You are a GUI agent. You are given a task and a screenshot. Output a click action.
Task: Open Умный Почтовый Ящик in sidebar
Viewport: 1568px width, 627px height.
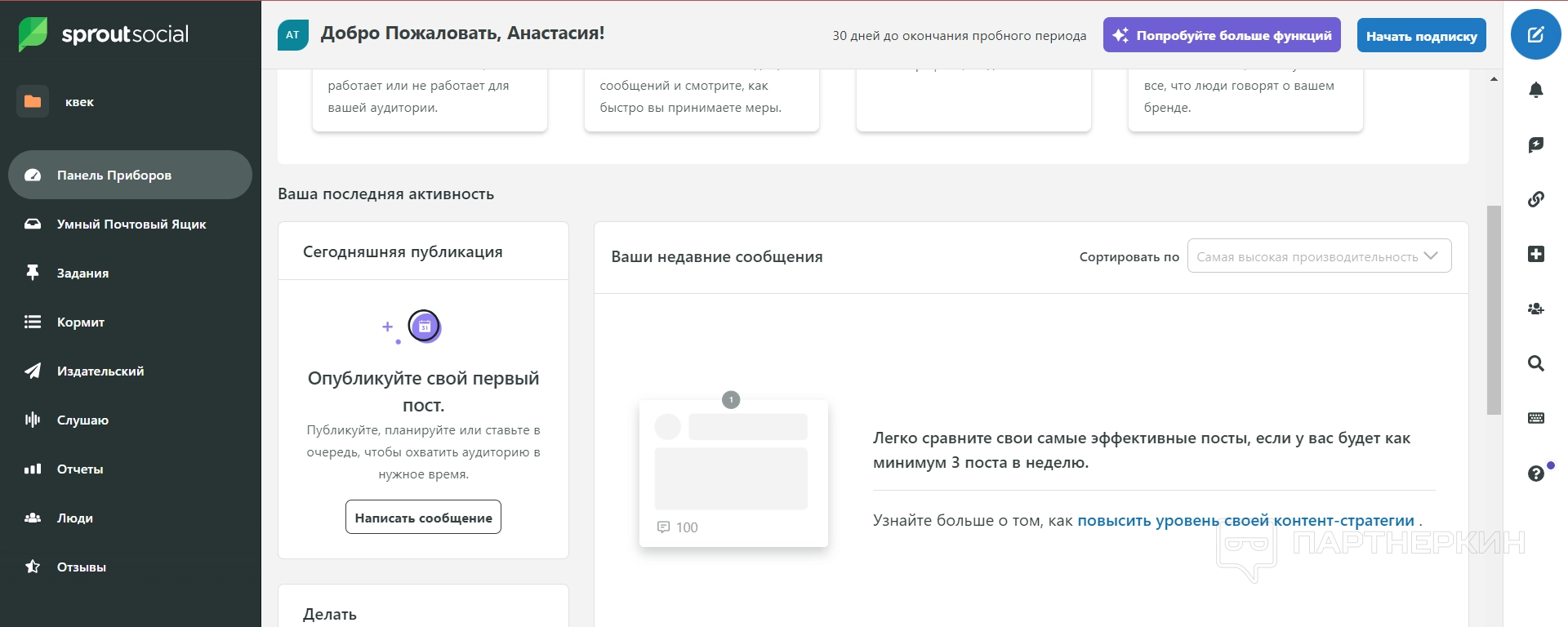(x=131, y=224)
